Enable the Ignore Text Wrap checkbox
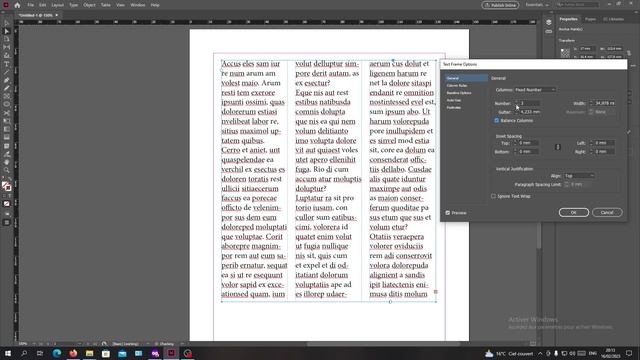Screen dimensions: 640x360 click(x=493, y=196)
